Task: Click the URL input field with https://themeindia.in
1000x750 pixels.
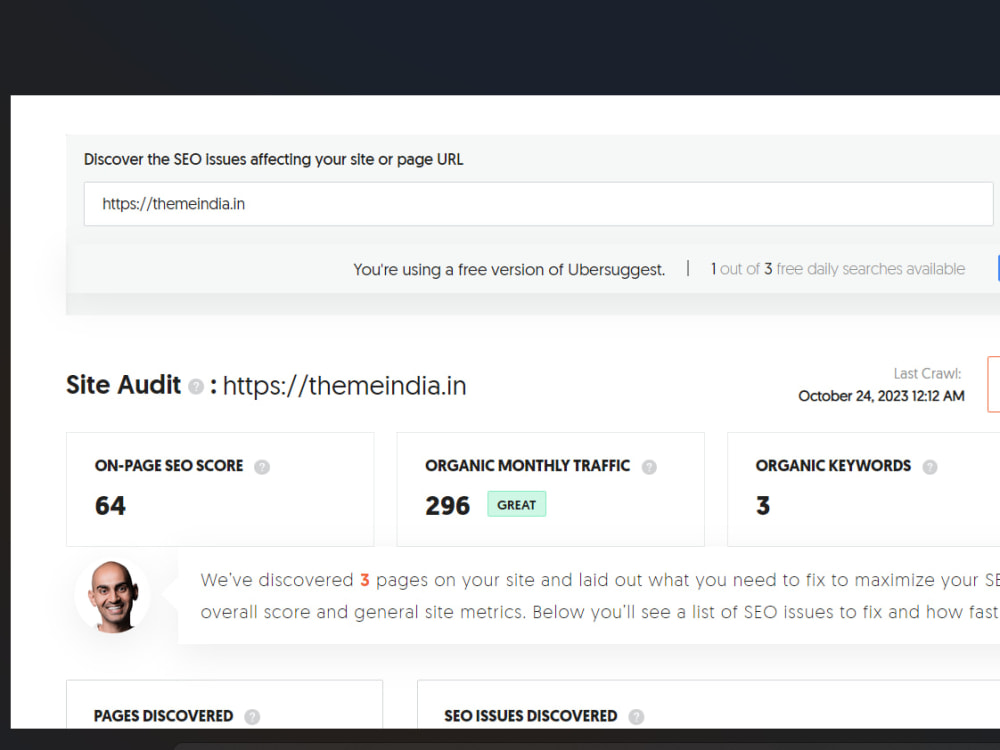Action: click(x=538, y=204)
